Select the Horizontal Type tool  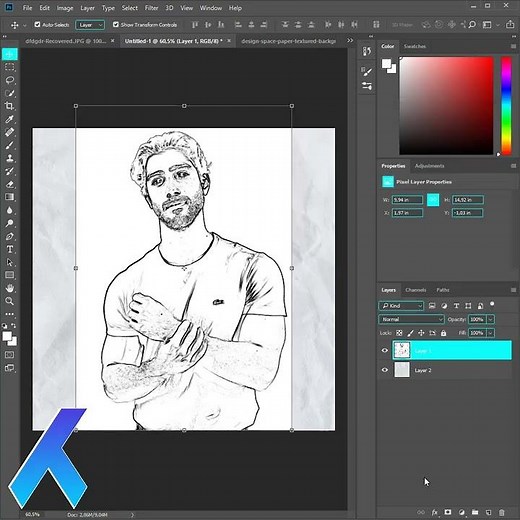click(x=10, y=249)
